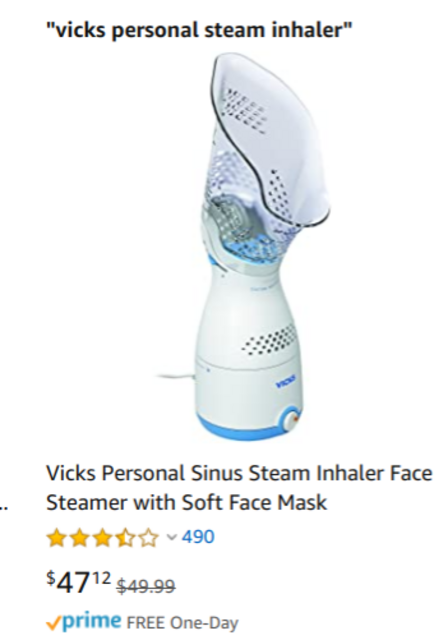
Task: Click the orange Prime checkmark icon
Action: (x=54, y=623)
